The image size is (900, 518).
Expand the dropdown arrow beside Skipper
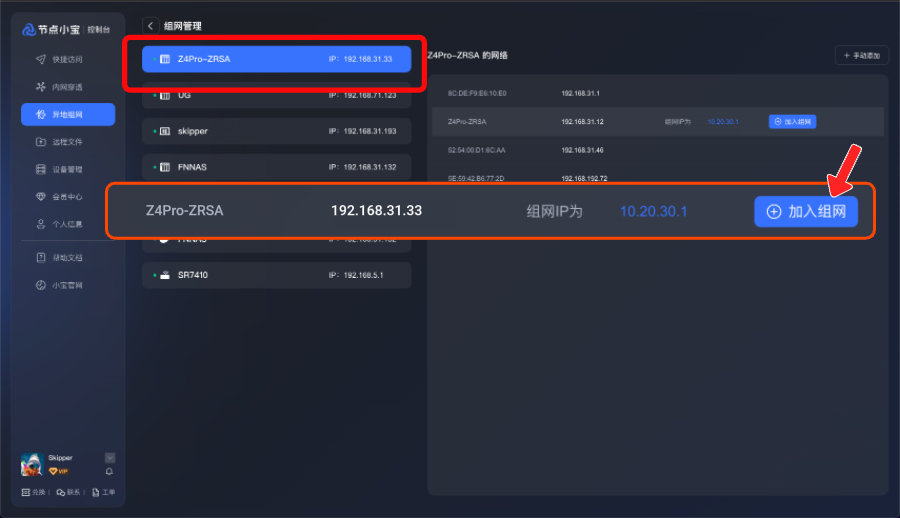(x=109, y=457)
